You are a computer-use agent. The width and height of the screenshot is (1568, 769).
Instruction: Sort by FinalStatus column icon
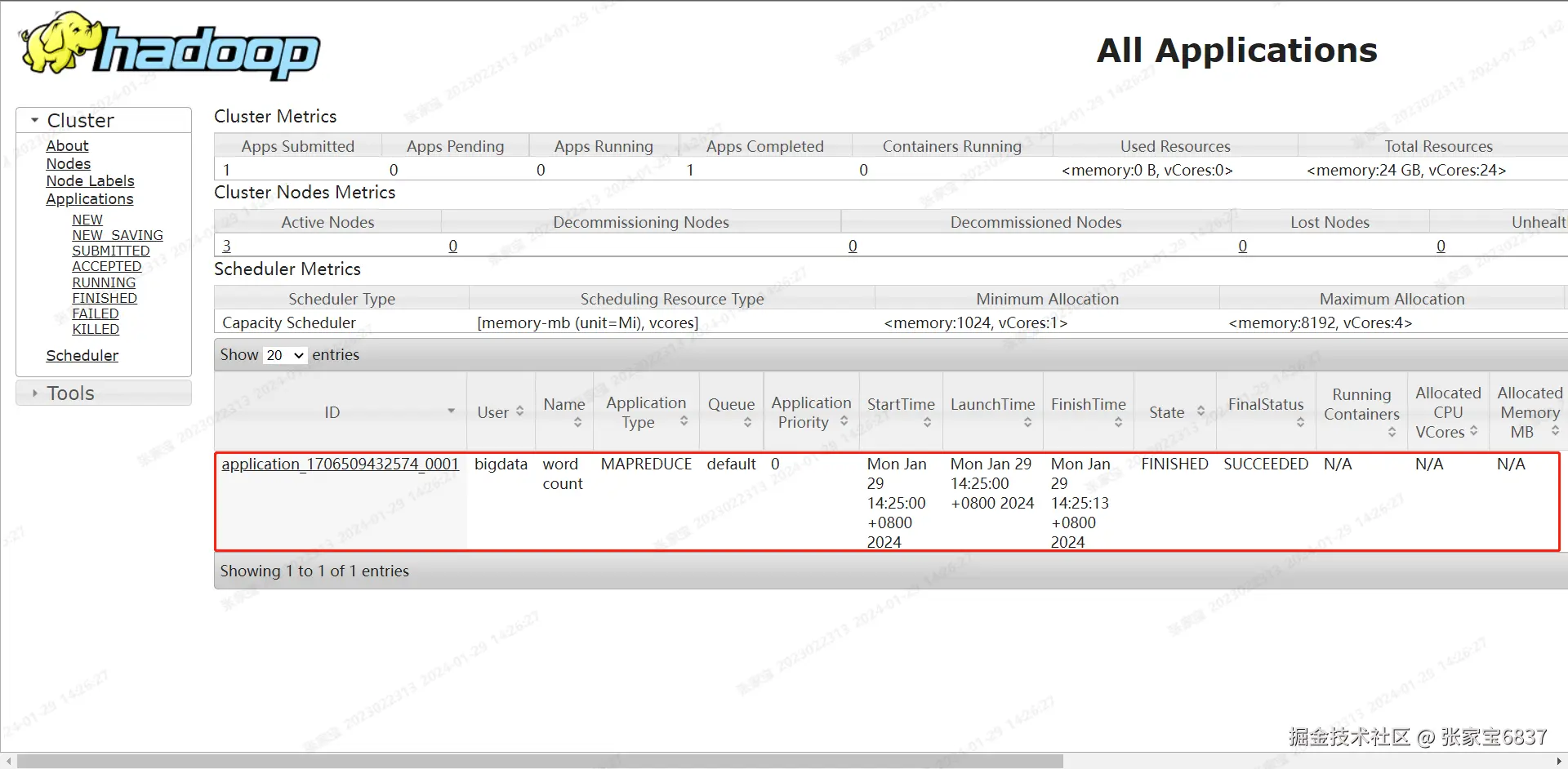tap(1300, 422)
